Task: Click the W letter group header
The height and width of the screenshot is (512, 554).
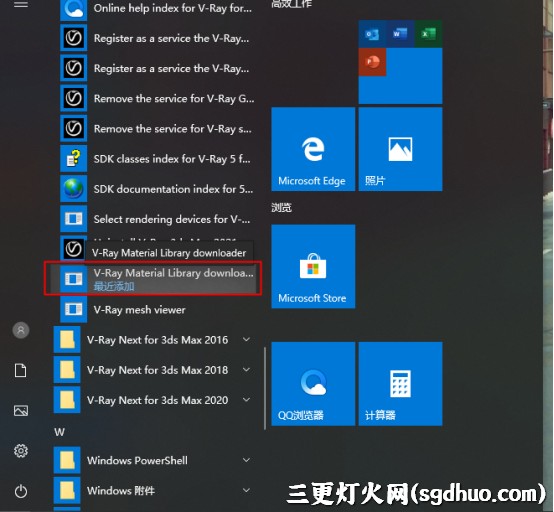Action: pyautogui.click(x=60, y=432)
